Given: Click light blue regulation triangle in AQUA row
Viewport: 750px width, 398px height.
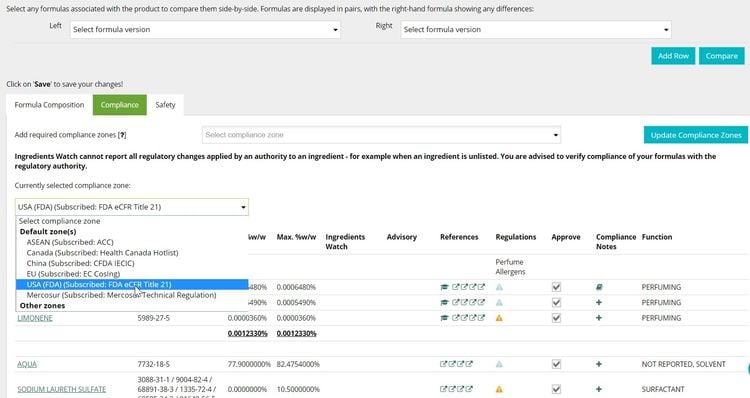Looking at the screenshot, I should (499, 364).
